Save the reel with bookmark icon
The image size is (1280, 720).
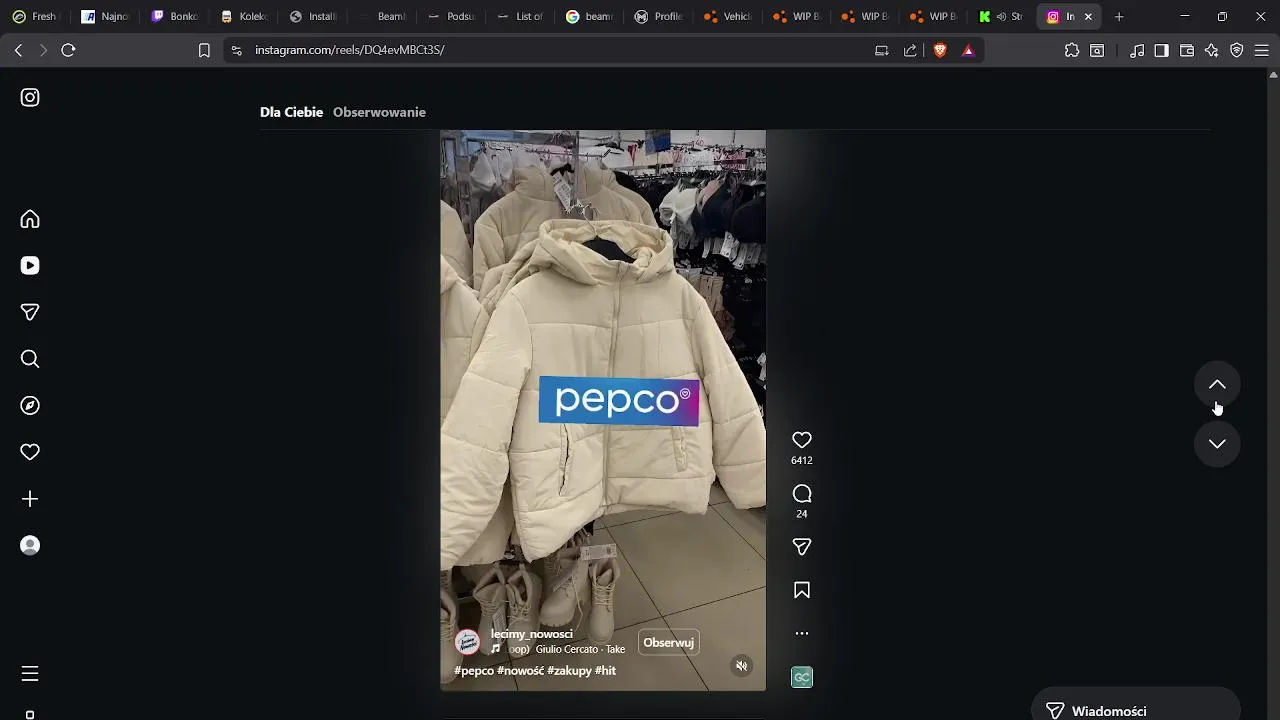(801, 590)
